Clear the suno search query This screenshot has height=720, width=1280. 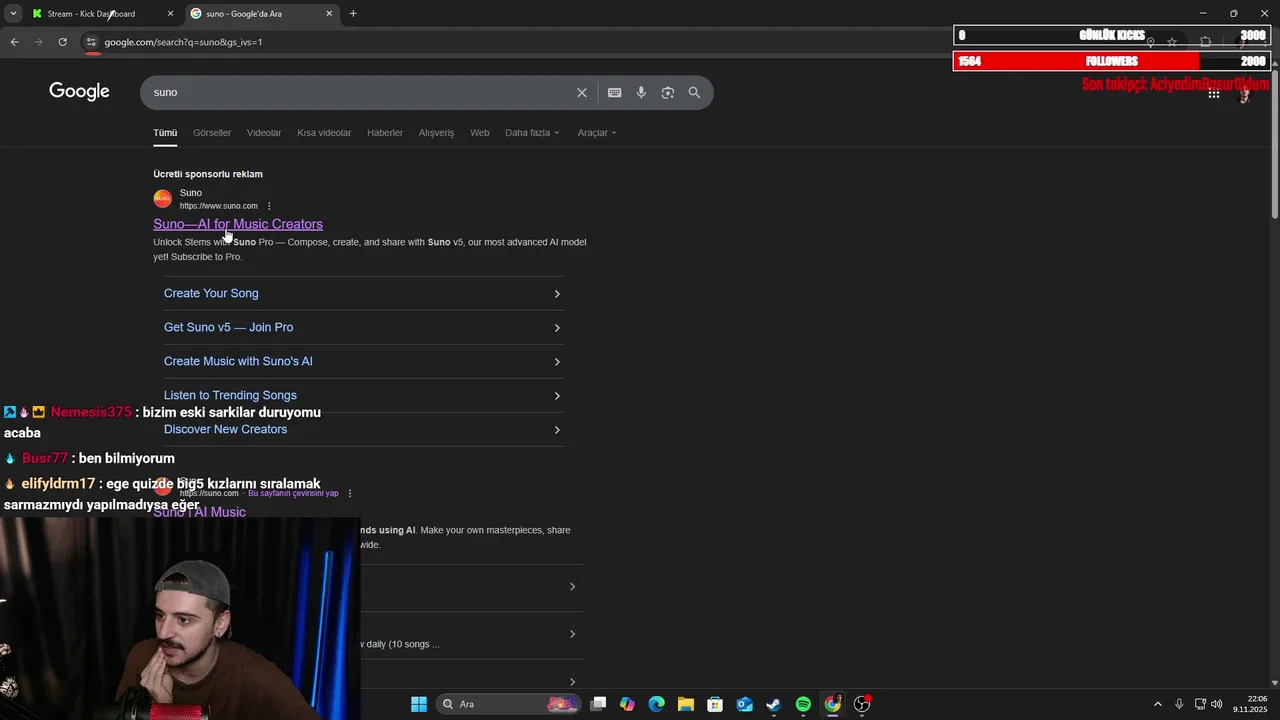click(x=582, y=92)
